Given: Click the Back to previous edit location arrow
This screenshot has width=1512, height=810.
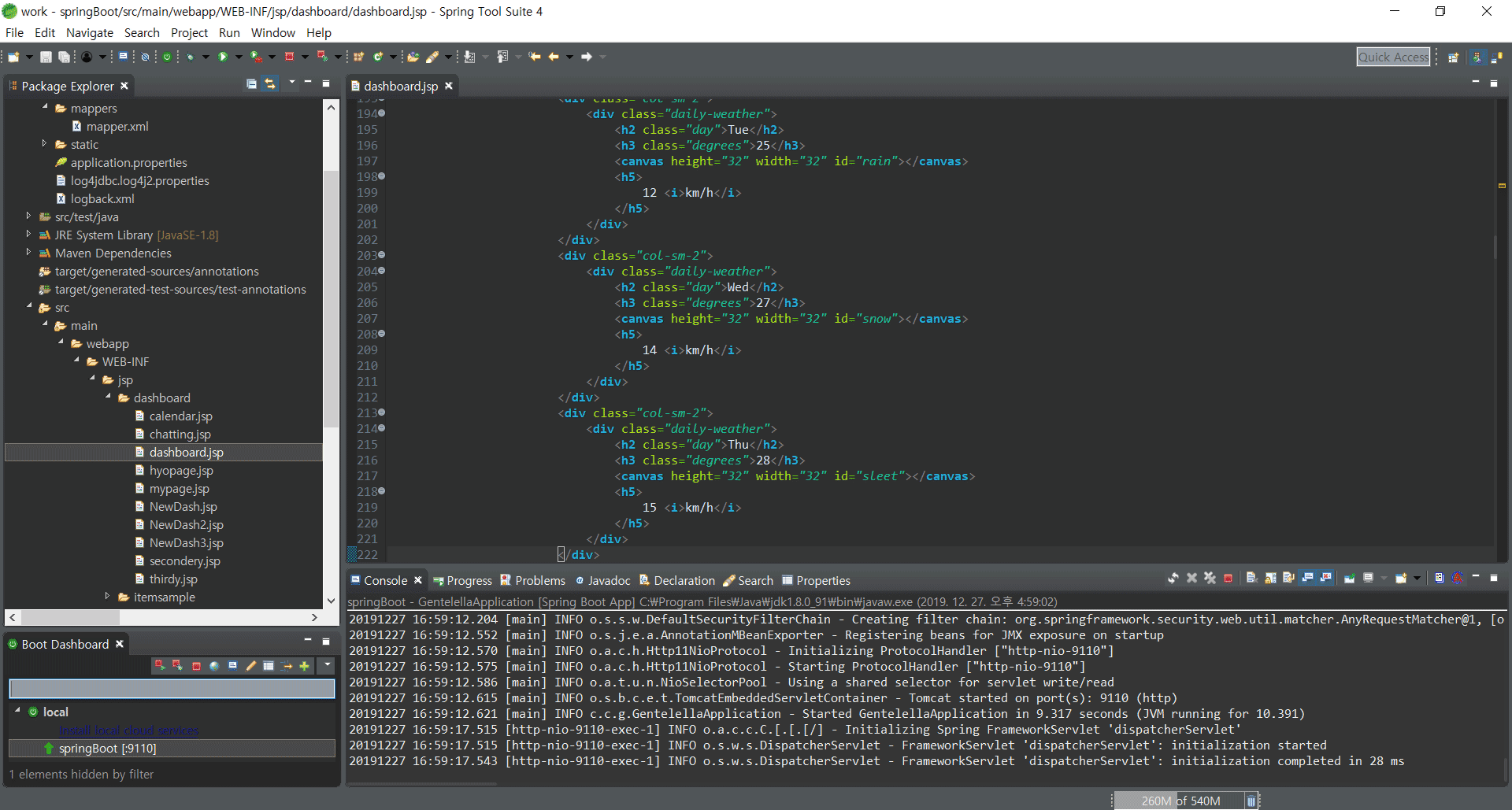Looking at the screenshot, I should [x=534, y=57].
